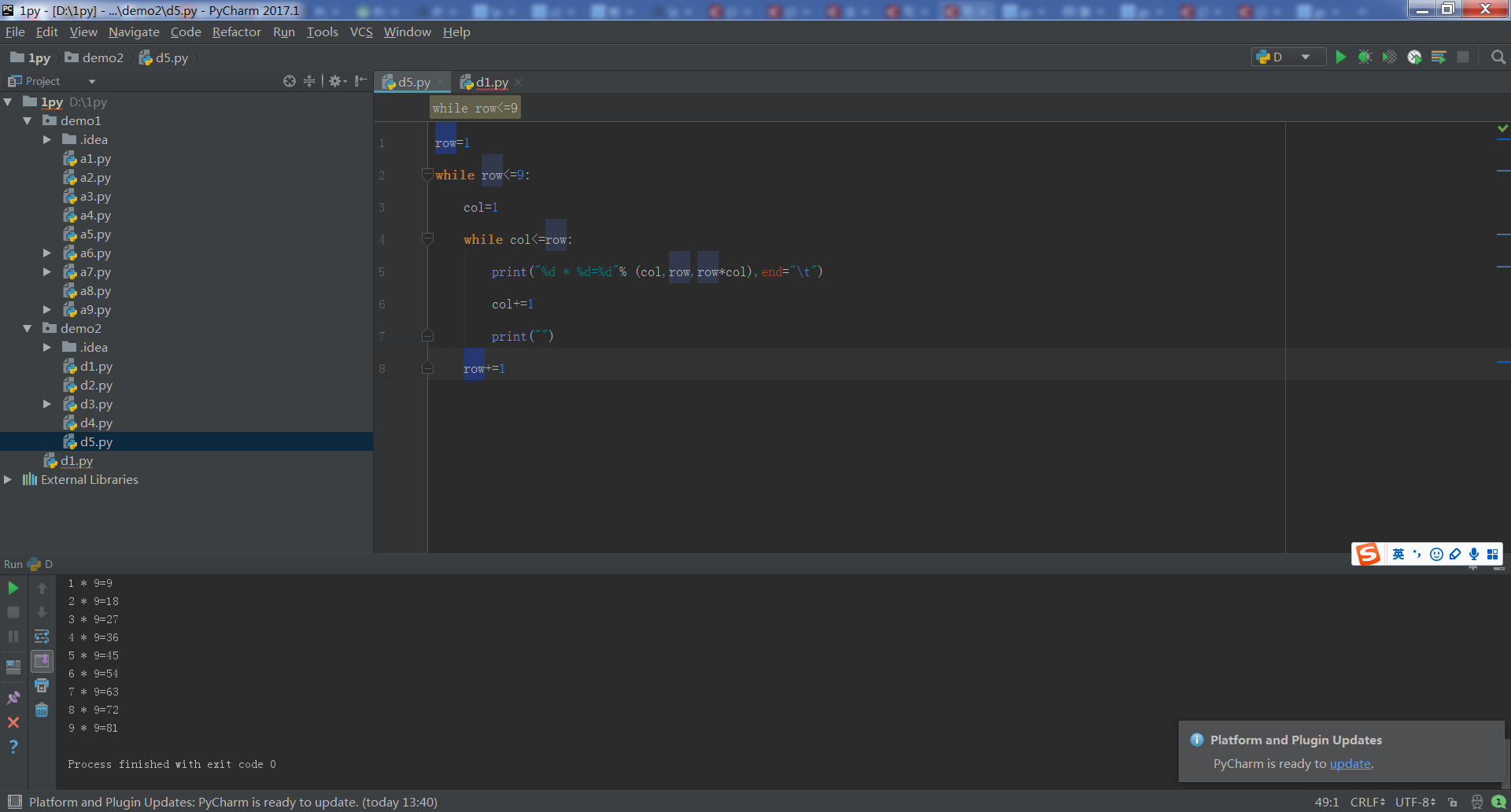This screenshot has height=812, width=1511.
Task: Select the d5.py editor tab
Action: (x=414, y=82)
